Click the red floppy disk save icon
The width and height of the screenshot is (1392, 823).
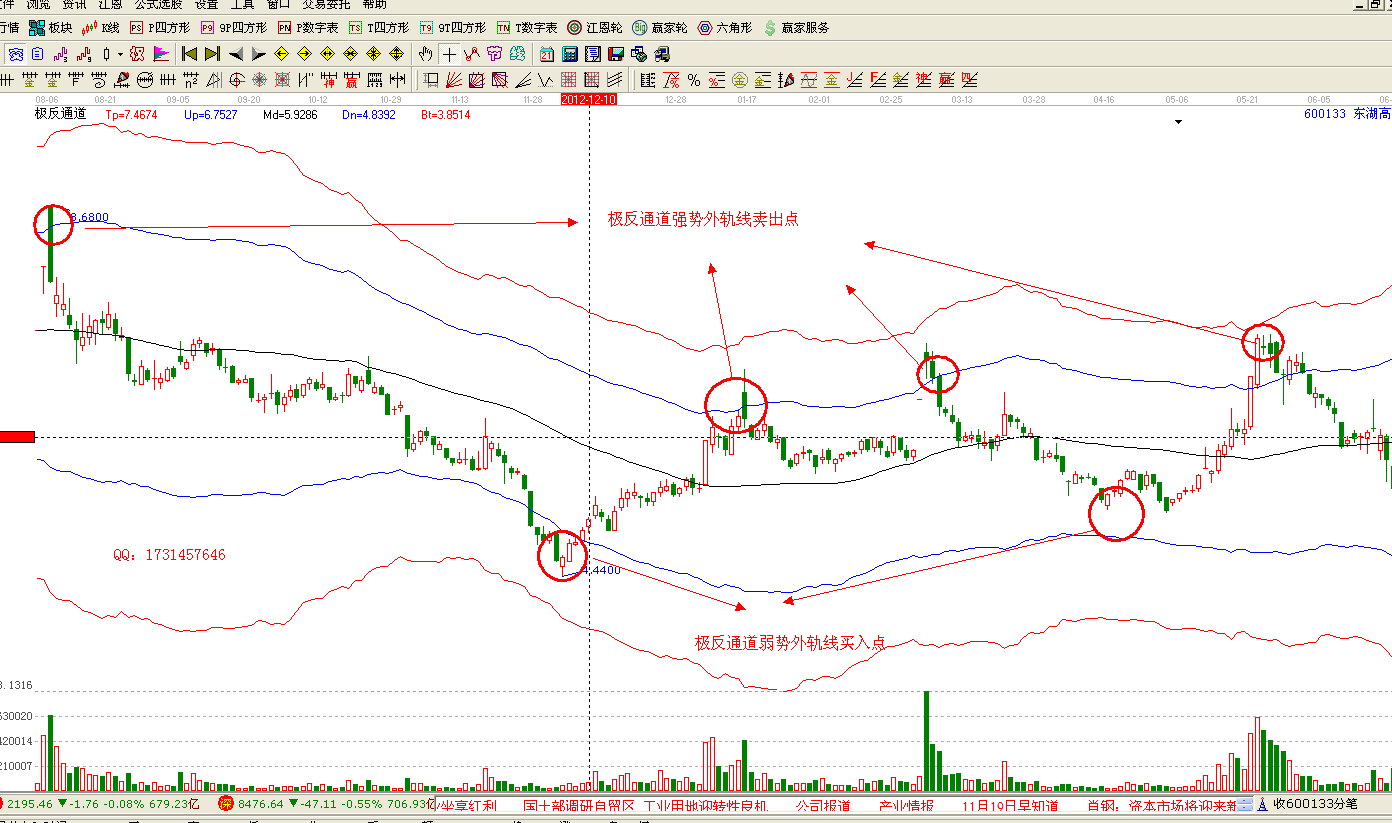pos(617,54)
